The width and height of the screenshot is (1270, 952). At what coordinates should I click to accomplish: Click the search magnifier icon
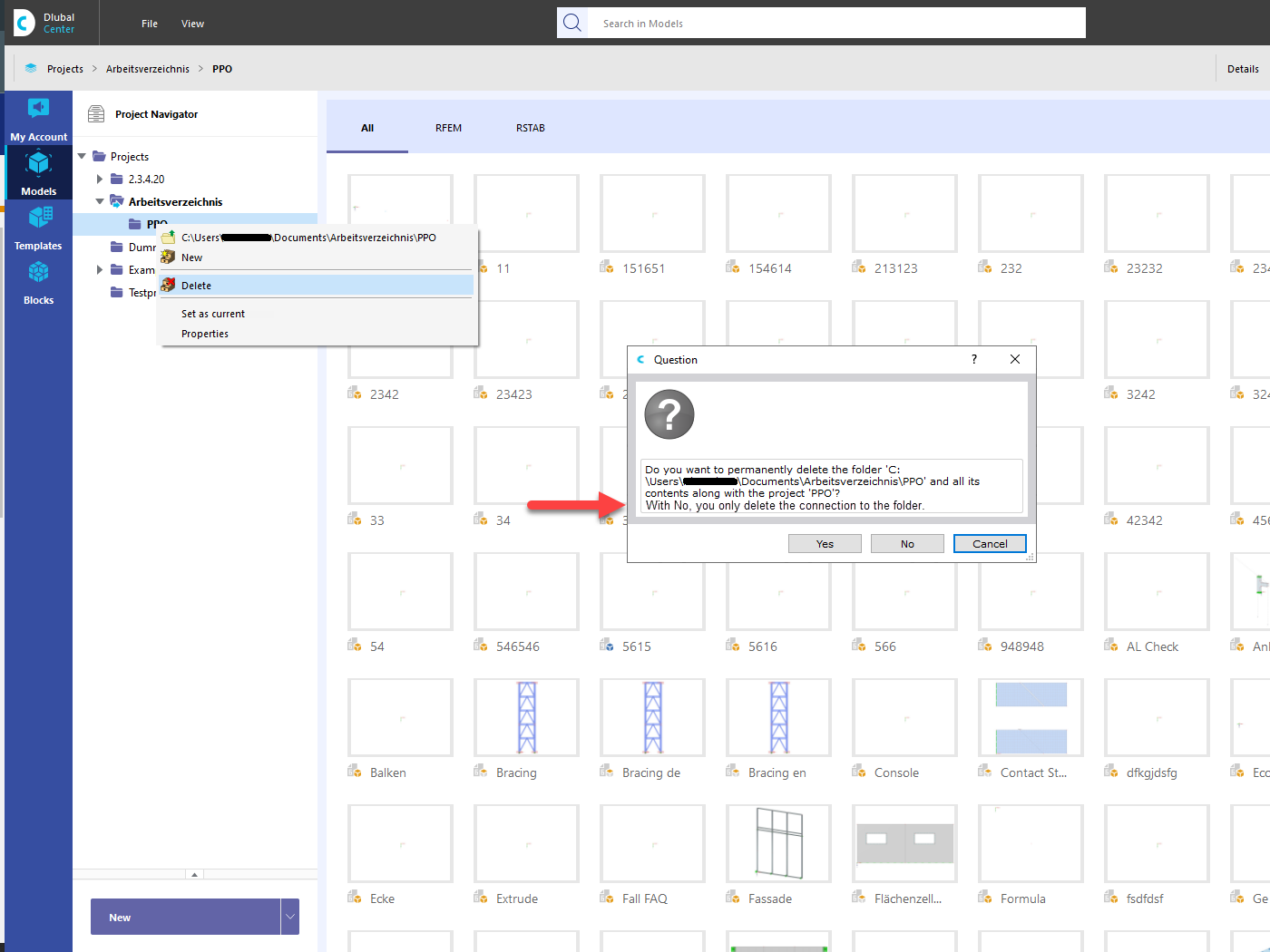(x=572, y=23)
